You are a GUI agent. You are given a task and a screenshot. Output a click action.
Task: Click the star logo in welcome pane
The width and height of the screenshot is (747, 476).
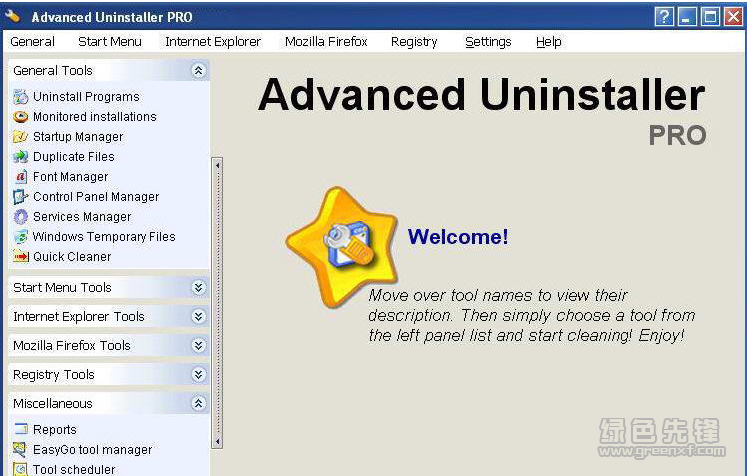point(342,247)
